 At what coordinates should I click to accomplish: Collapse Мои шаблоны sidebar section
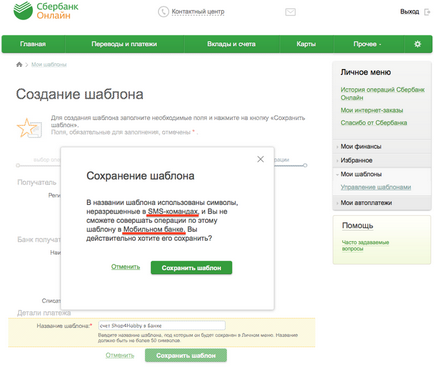[x=382, y=174]
